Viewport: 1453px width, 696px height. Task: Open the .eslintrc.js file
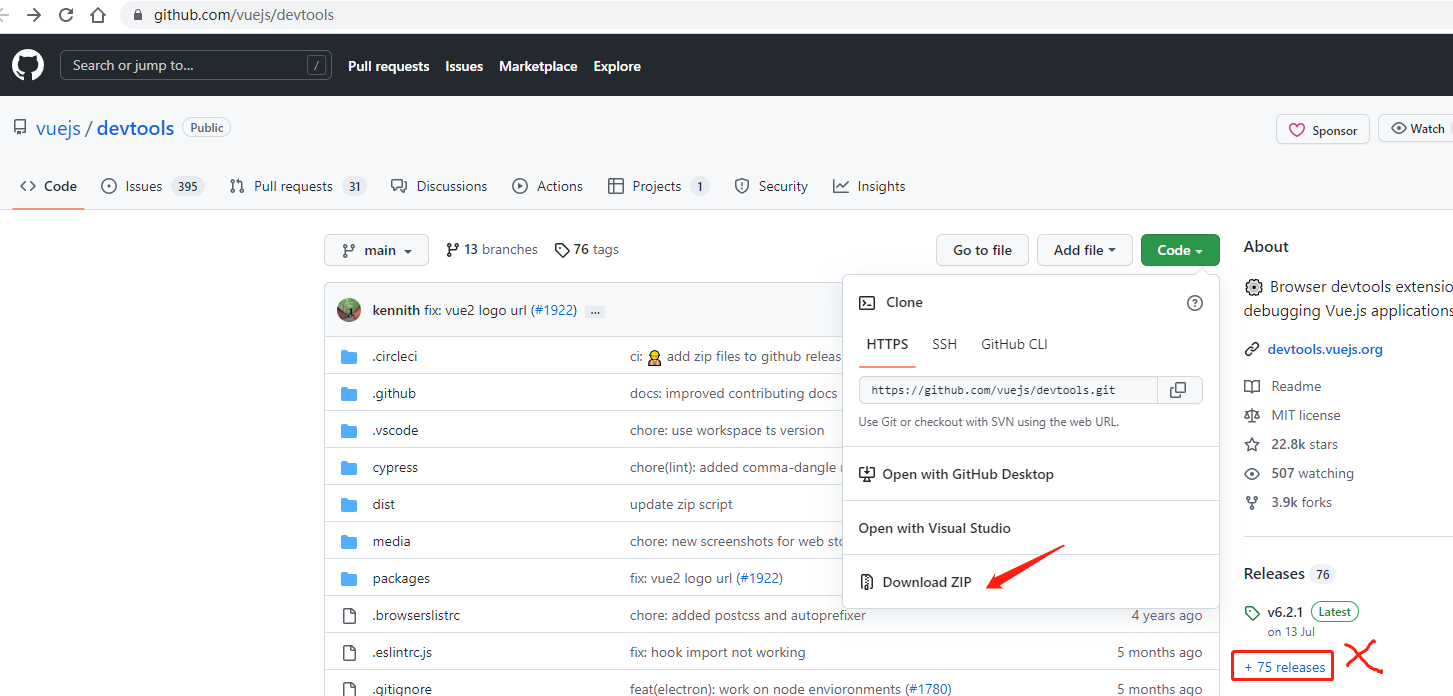coord(402,653)
